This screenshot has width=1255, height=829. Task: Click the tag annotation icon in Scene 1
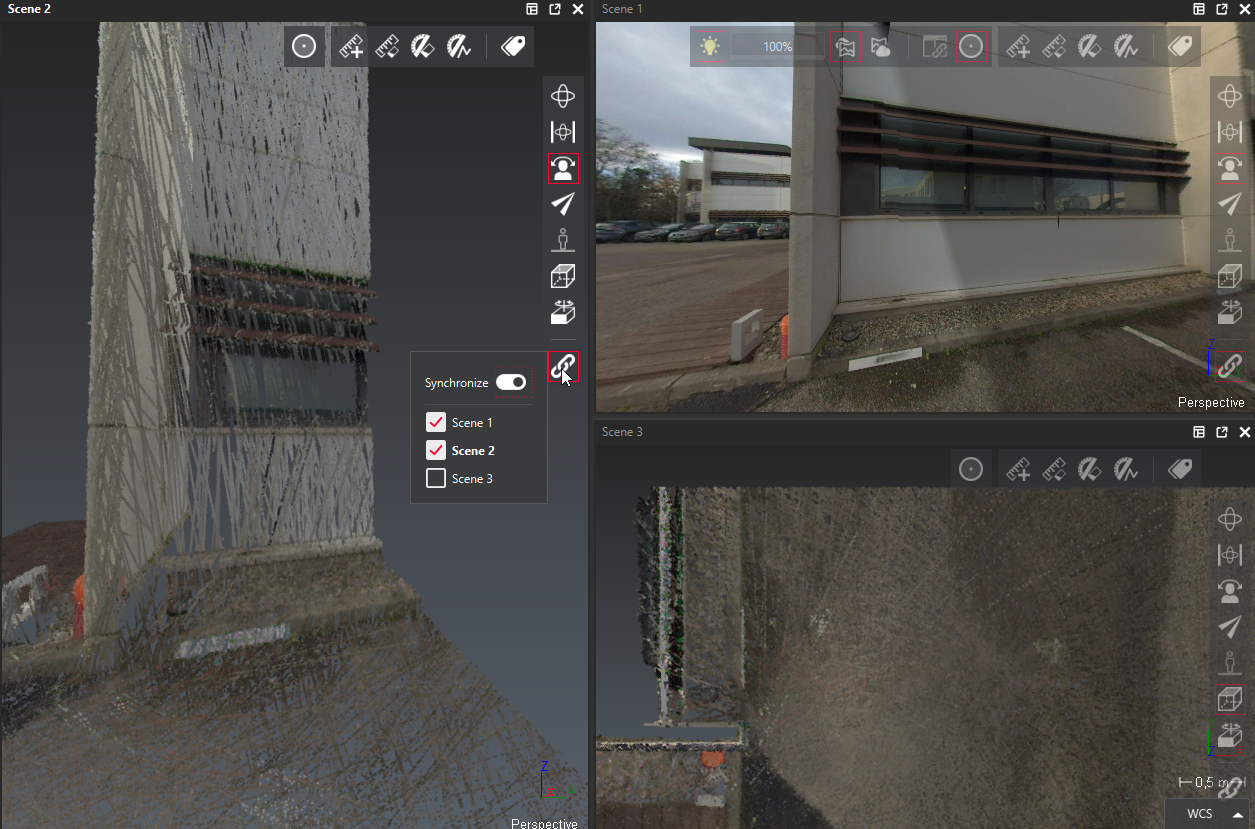click(1180, 47)
